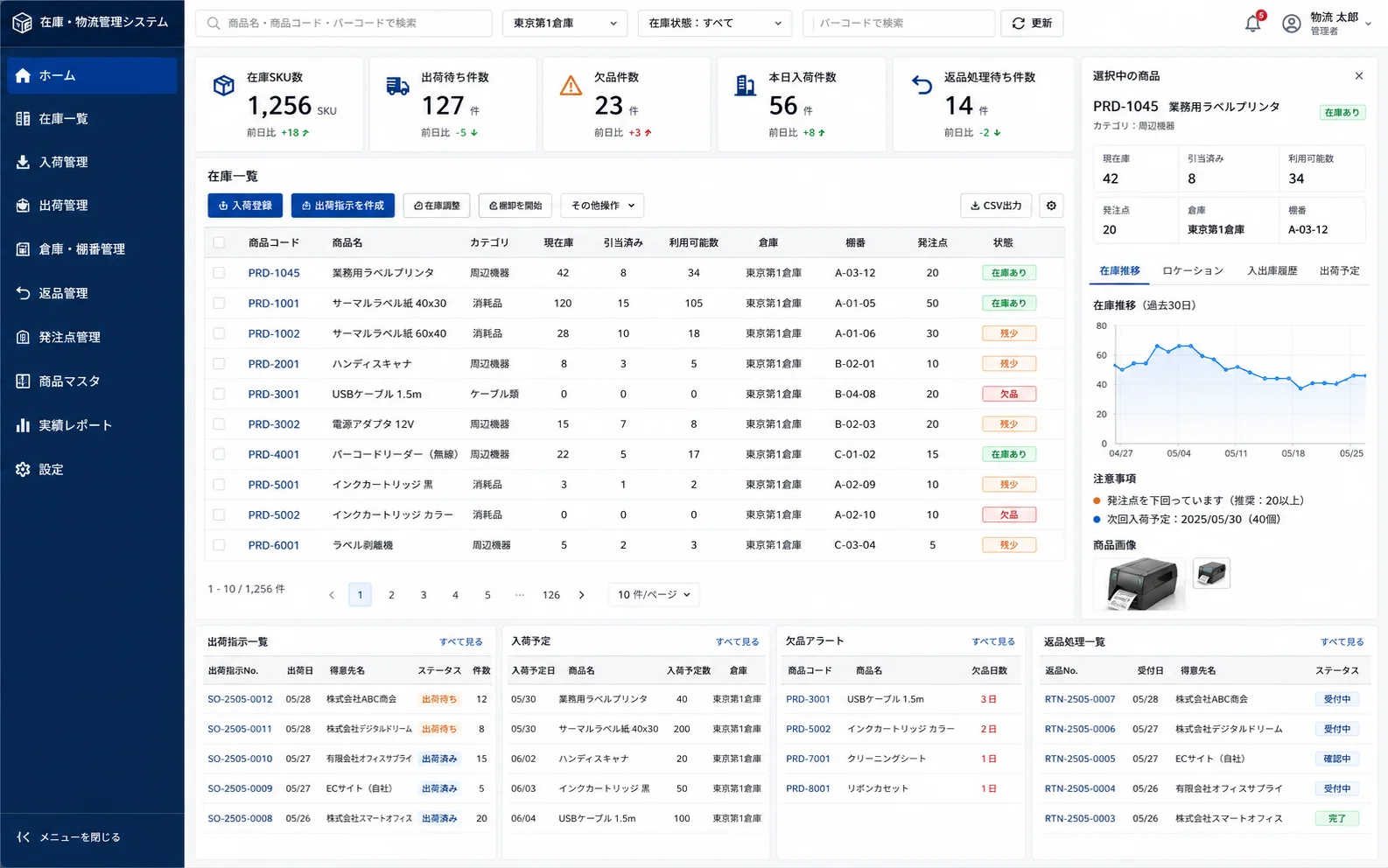Open the 10 件/ページ dropdown

[x=654, y=595]
